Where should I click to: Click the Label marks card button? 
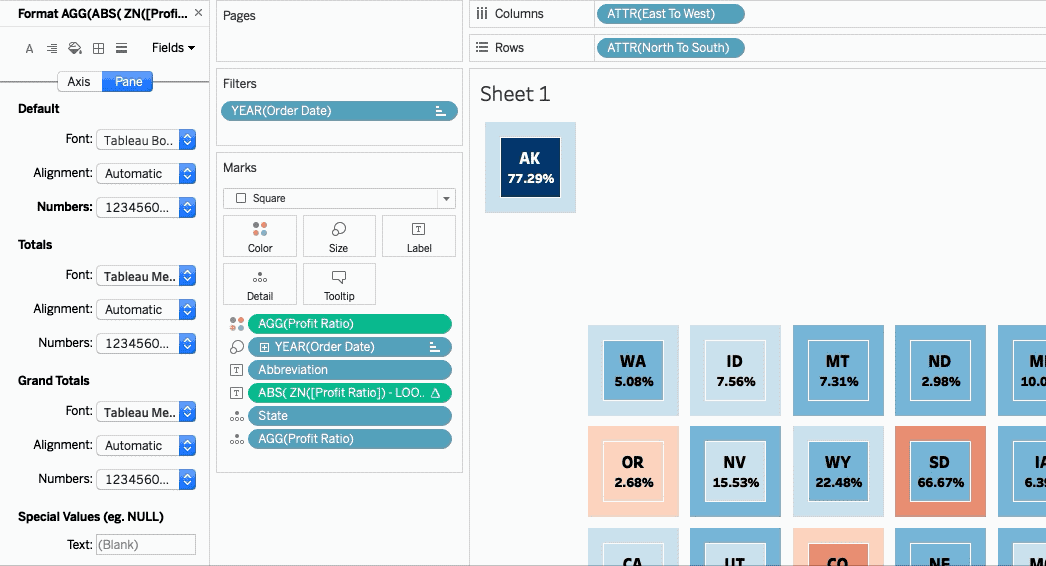419,236
